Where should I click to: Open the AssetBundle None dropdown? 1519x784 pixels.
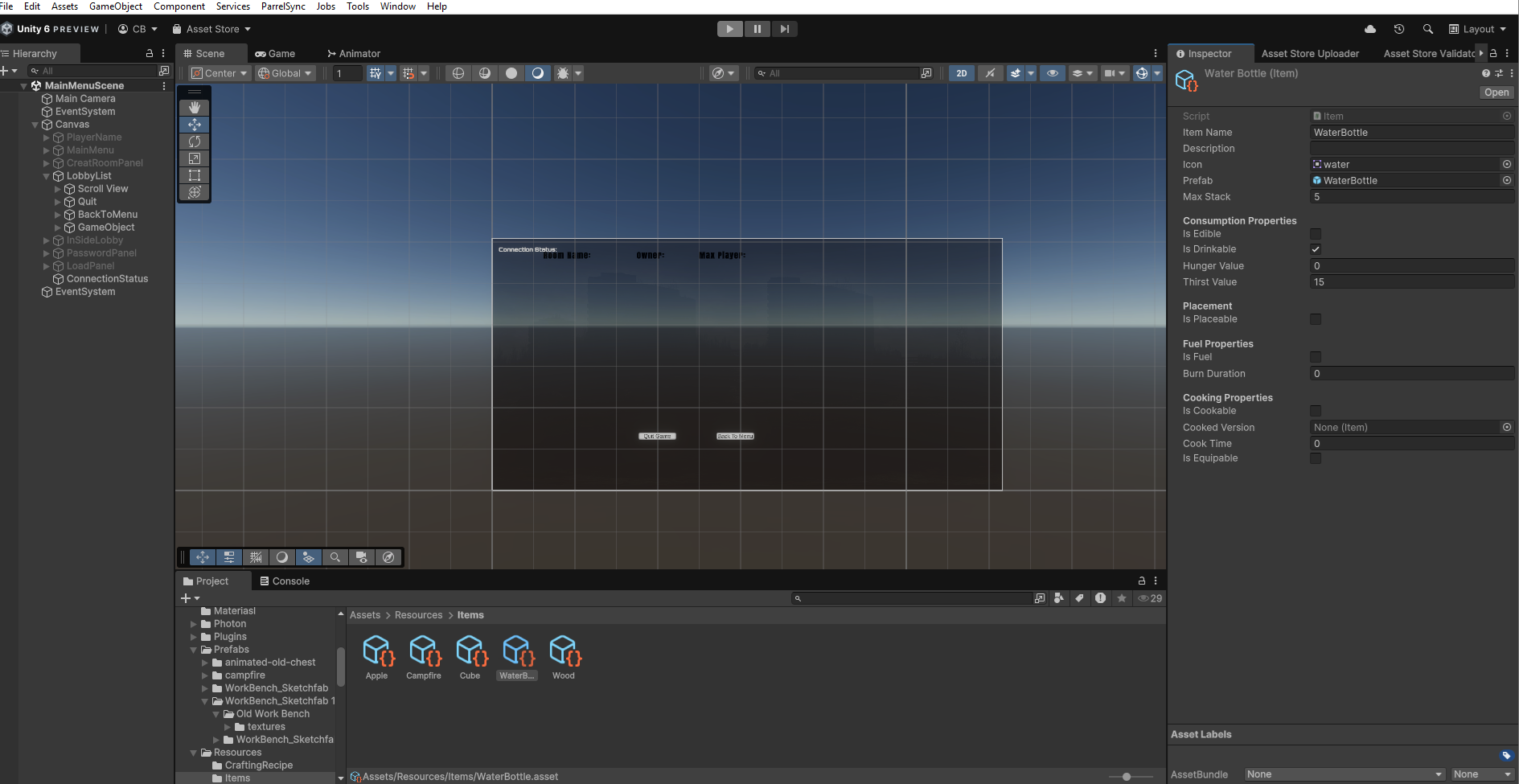point(1344,774)
